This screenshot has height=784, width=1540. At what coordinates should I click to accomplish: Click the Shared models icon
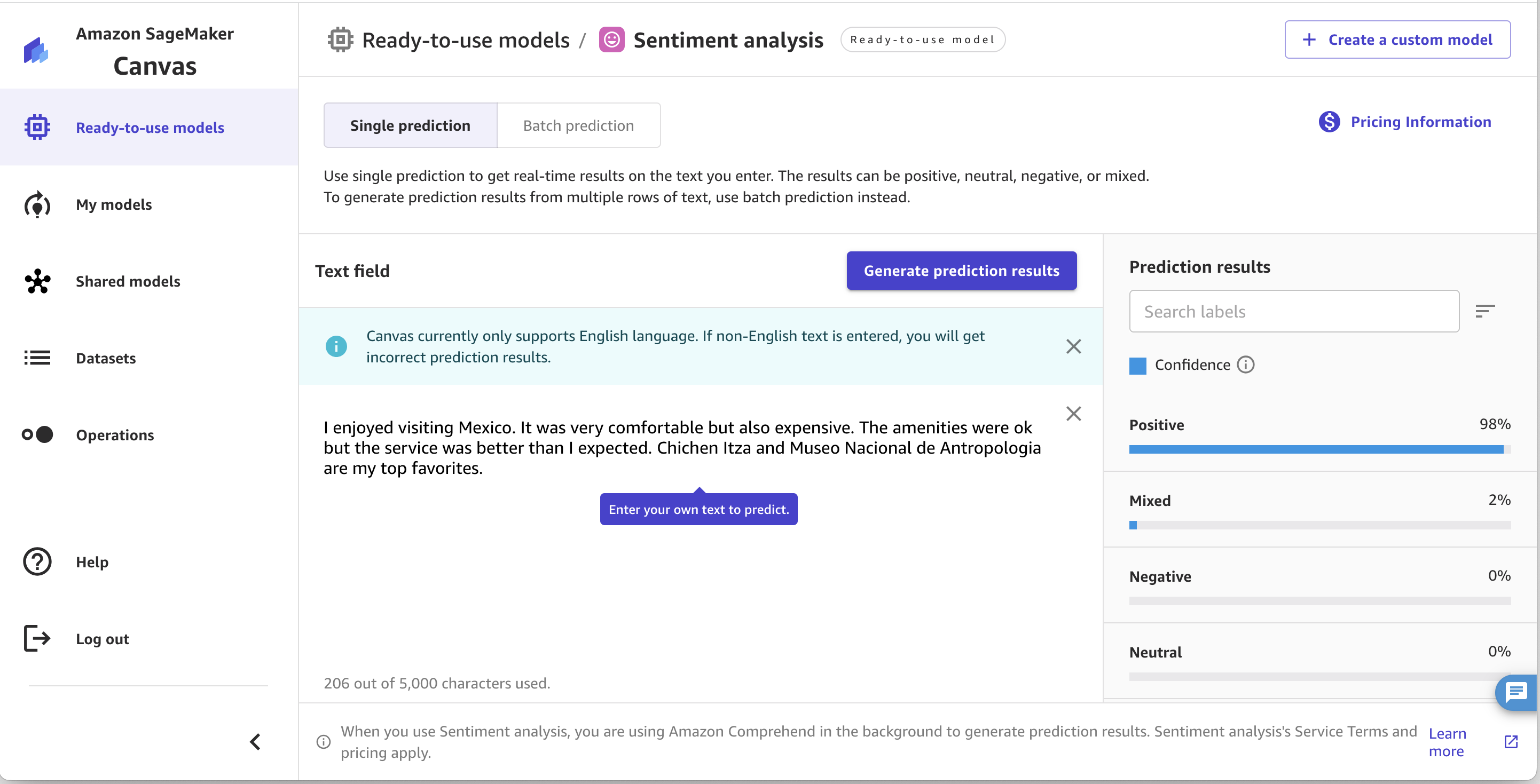[36, 281]
